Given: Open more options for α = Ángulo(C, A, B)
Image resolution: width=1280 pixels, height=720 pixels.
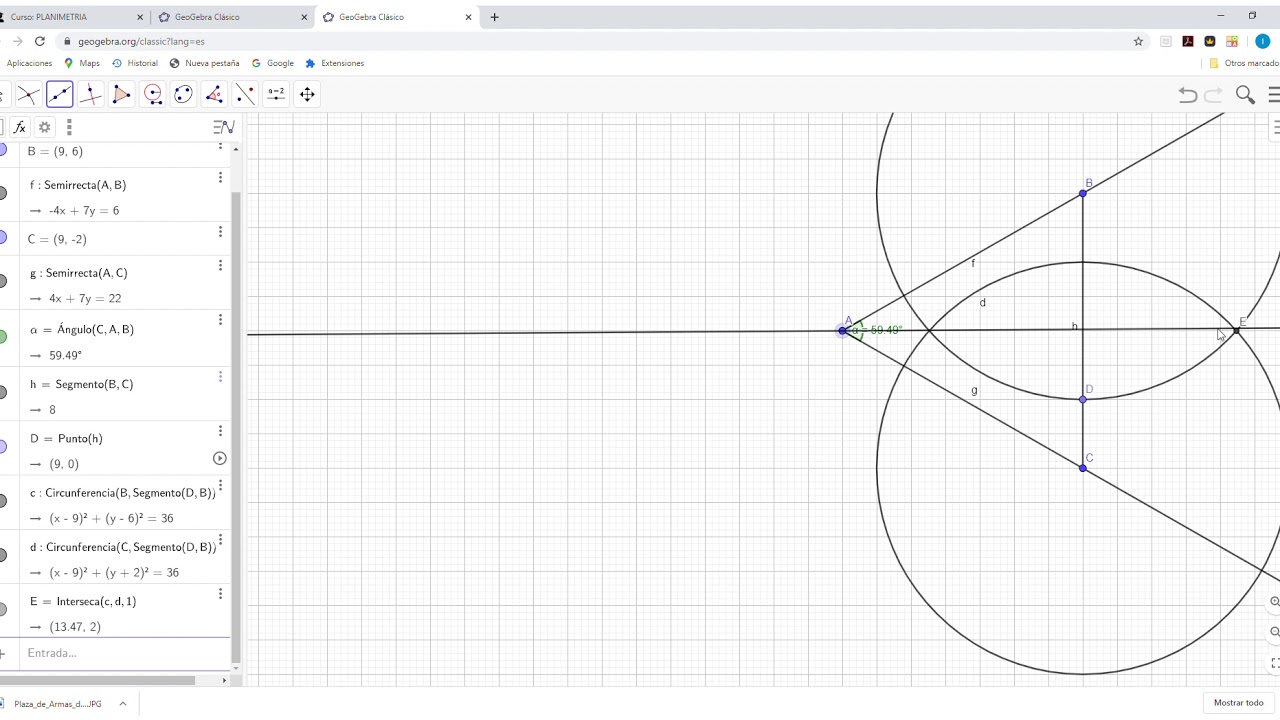Looking at the screenshot, I should pos(220,320).
